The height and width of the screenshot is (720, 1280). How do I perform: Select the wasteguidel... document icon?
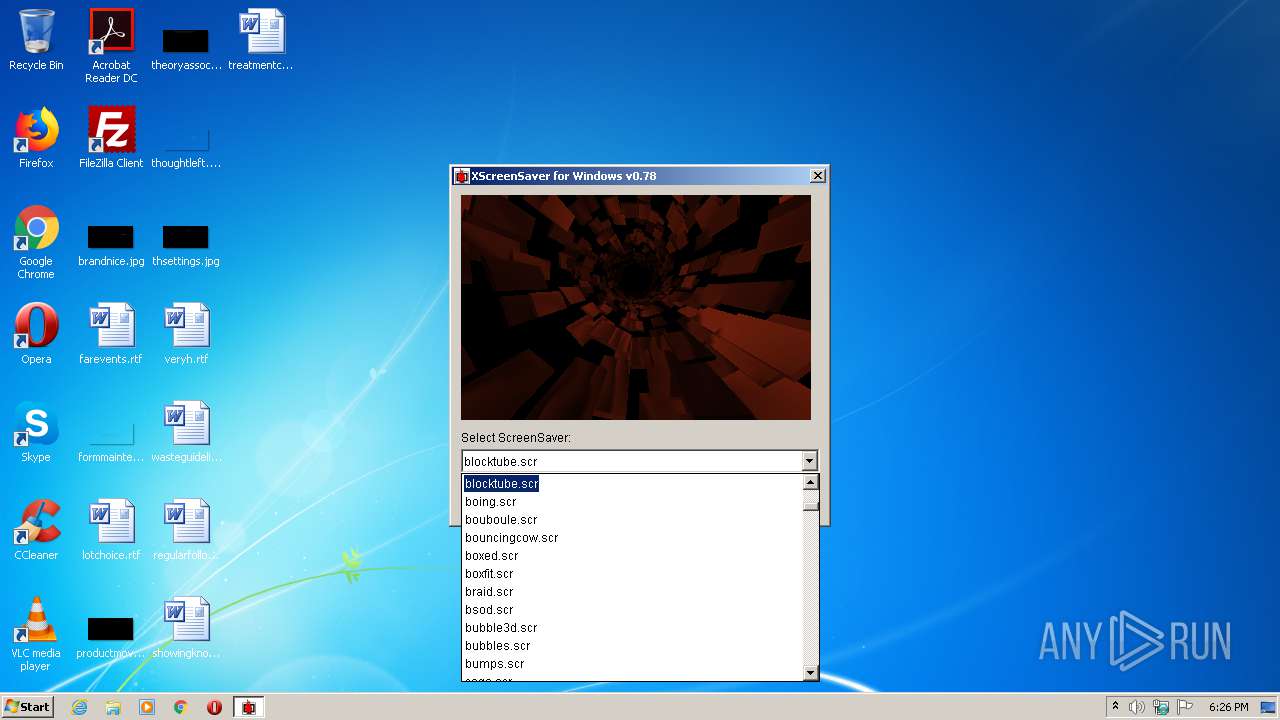click(x=186, y=432)
